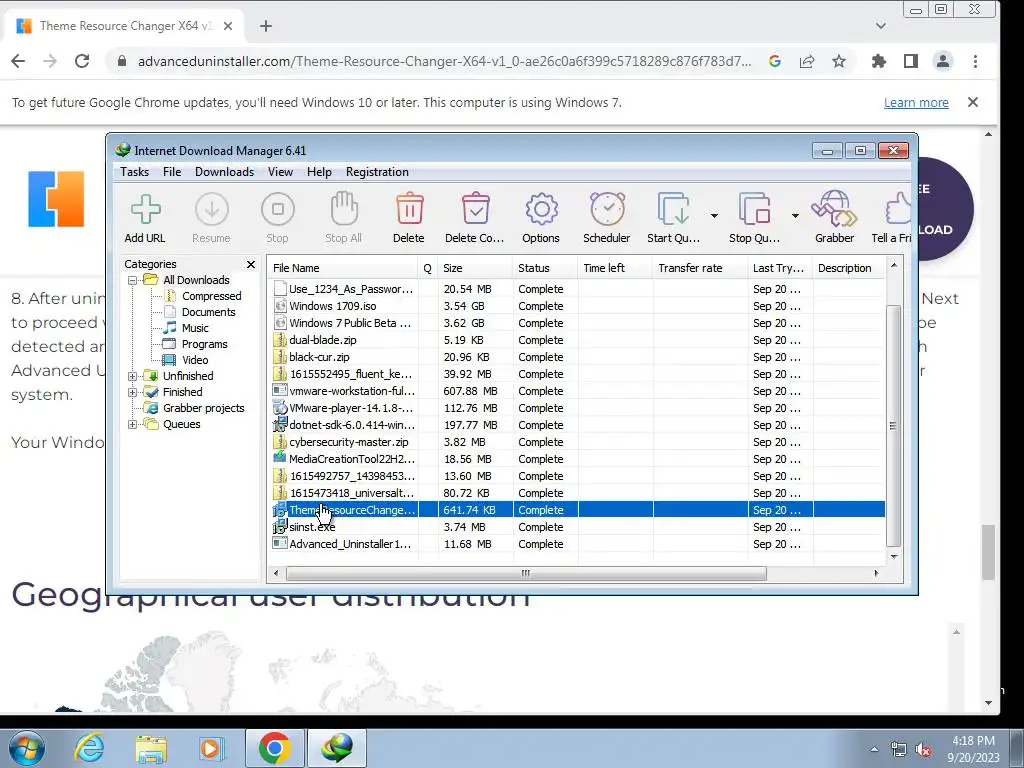Click the Stop All hand icon
The image size is (1024, 768).
[344, 218]
